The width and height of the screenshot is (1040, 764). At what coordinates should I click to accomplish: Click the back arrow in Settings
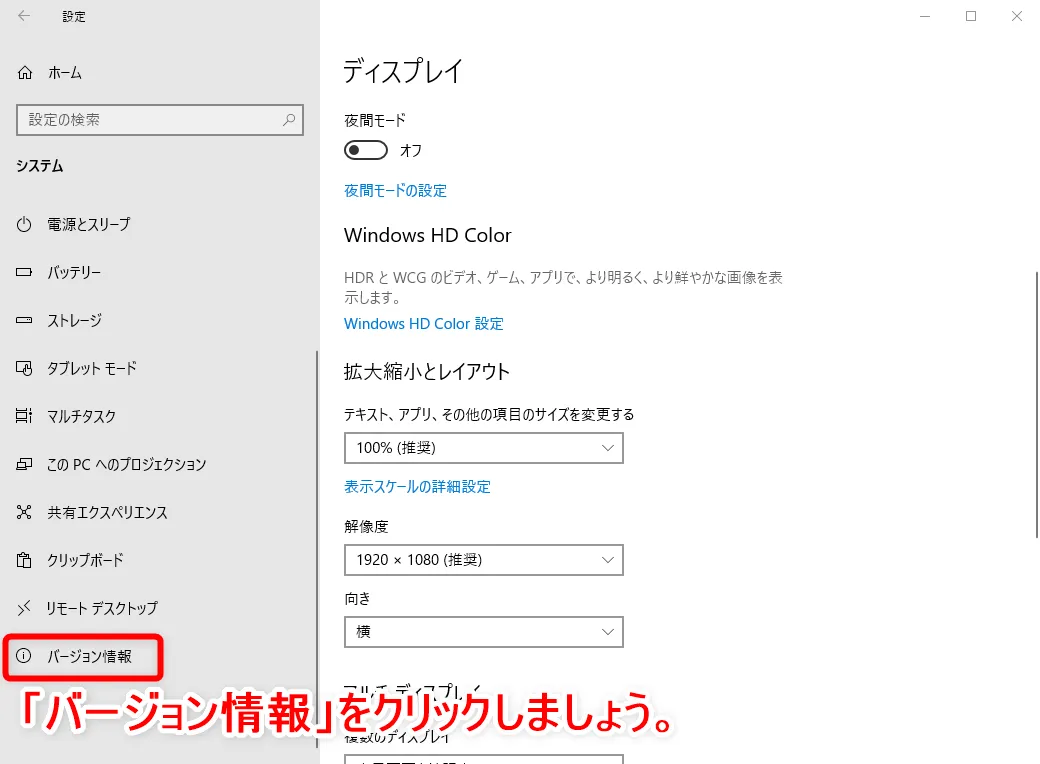(24, 16)
